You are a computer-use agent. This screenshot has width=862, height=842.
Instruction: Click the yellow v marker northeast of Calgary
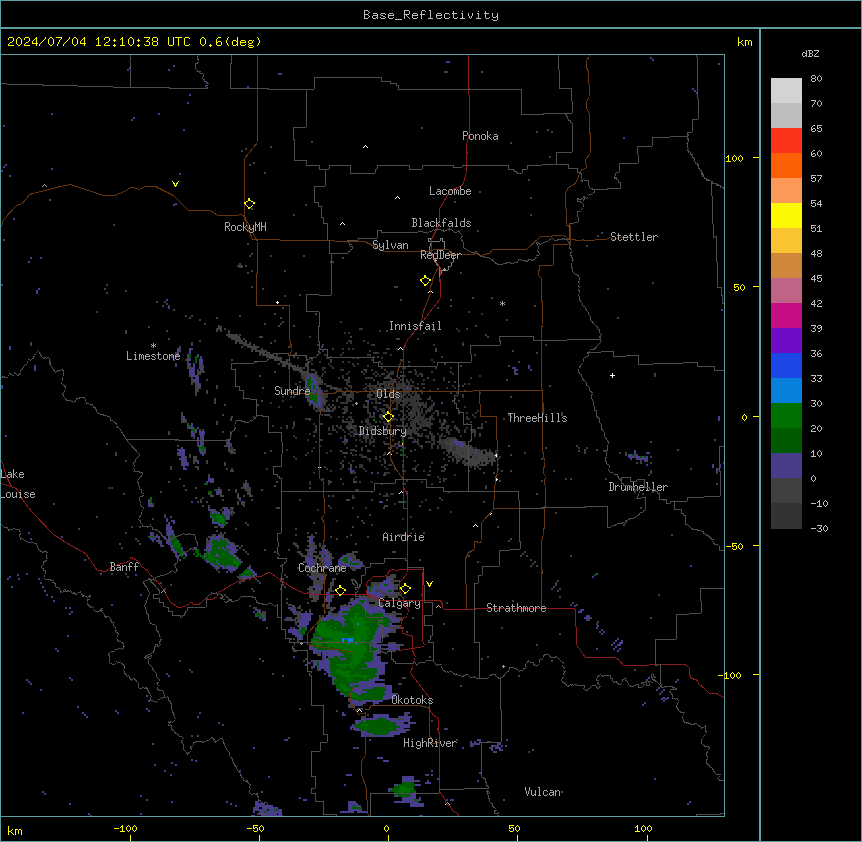(x=429, y=584)
